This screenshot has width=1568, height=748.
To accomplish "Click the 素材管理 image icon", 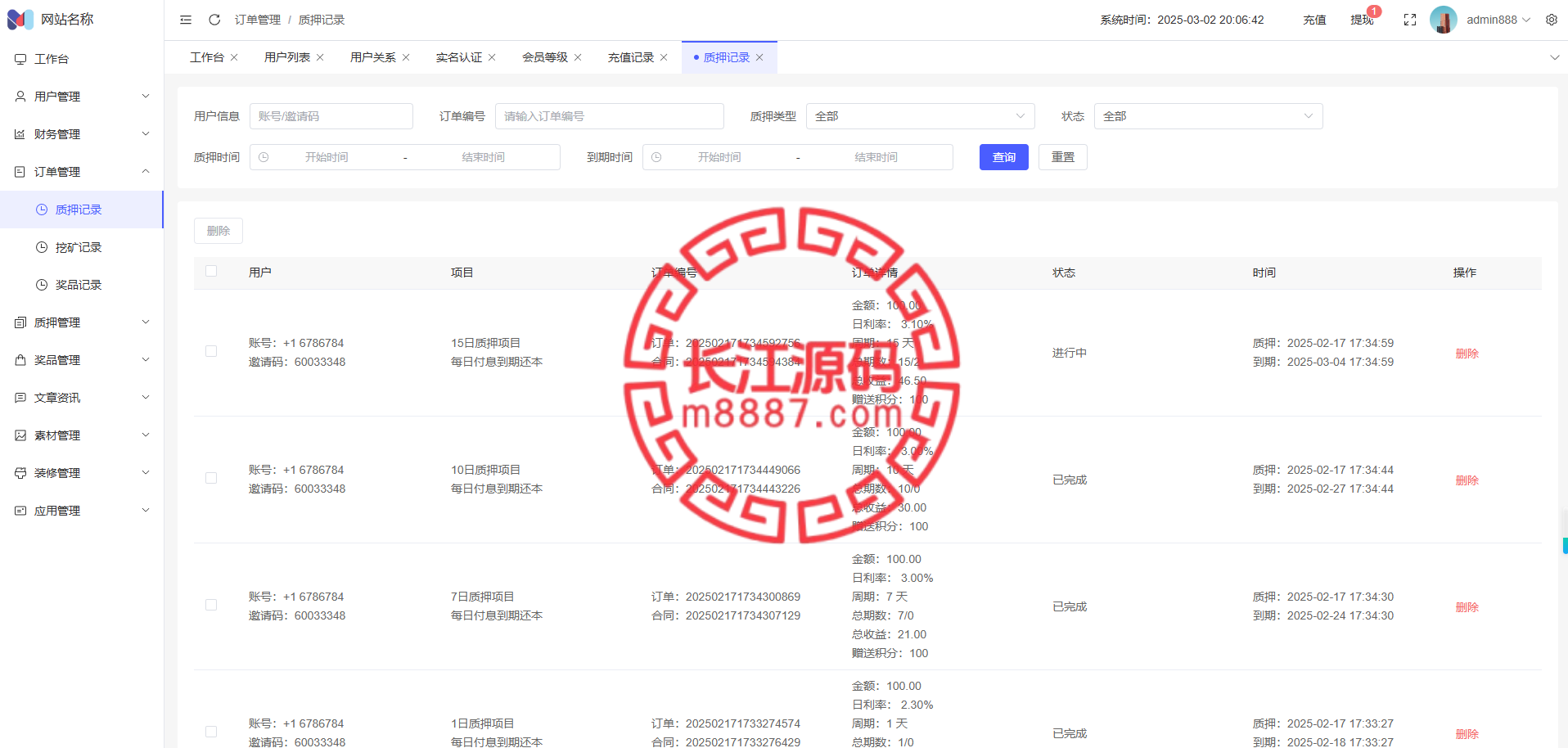I will (20, 435).
